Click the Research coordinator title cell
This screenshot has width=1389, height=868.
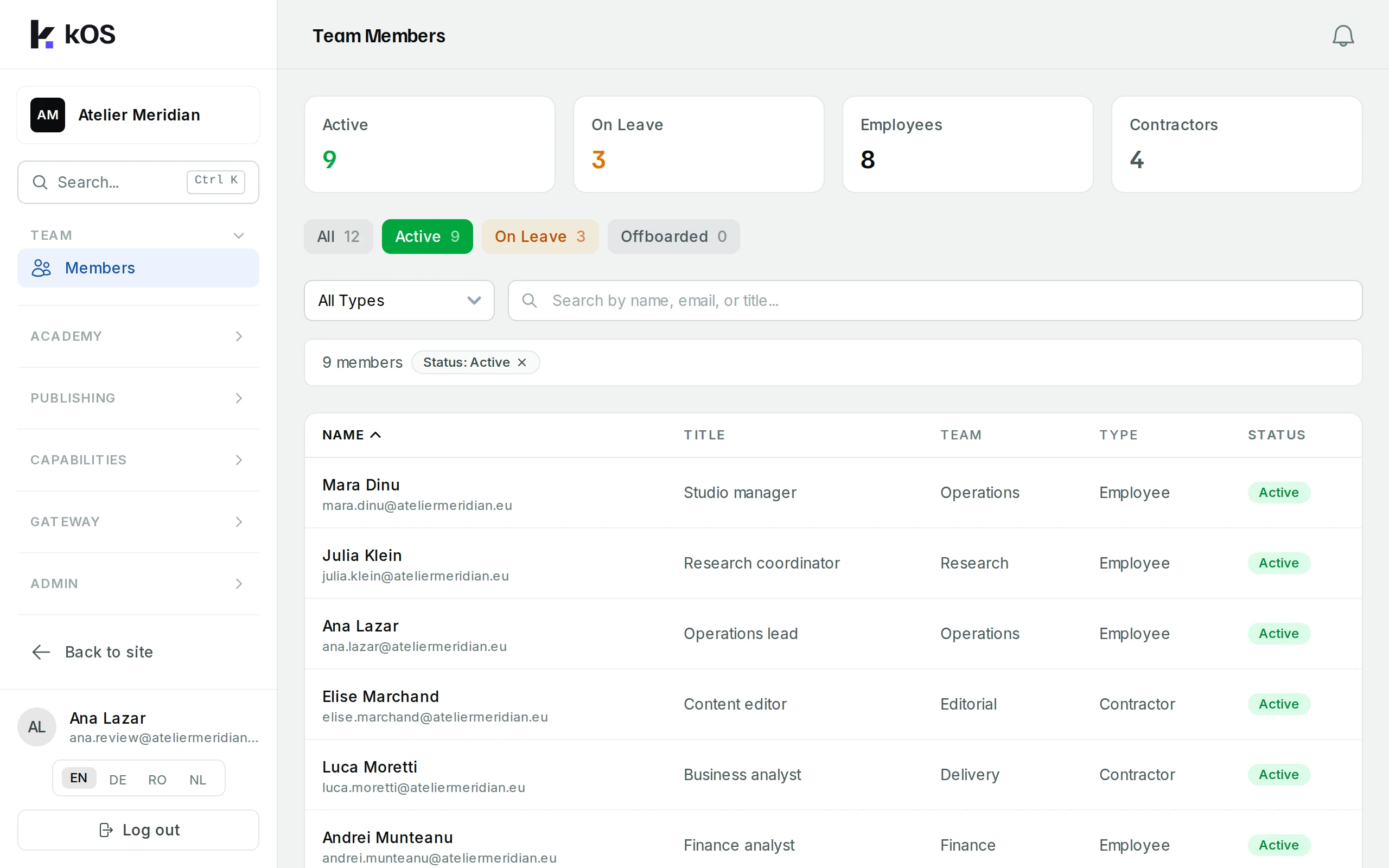click(x=762, y=563)
